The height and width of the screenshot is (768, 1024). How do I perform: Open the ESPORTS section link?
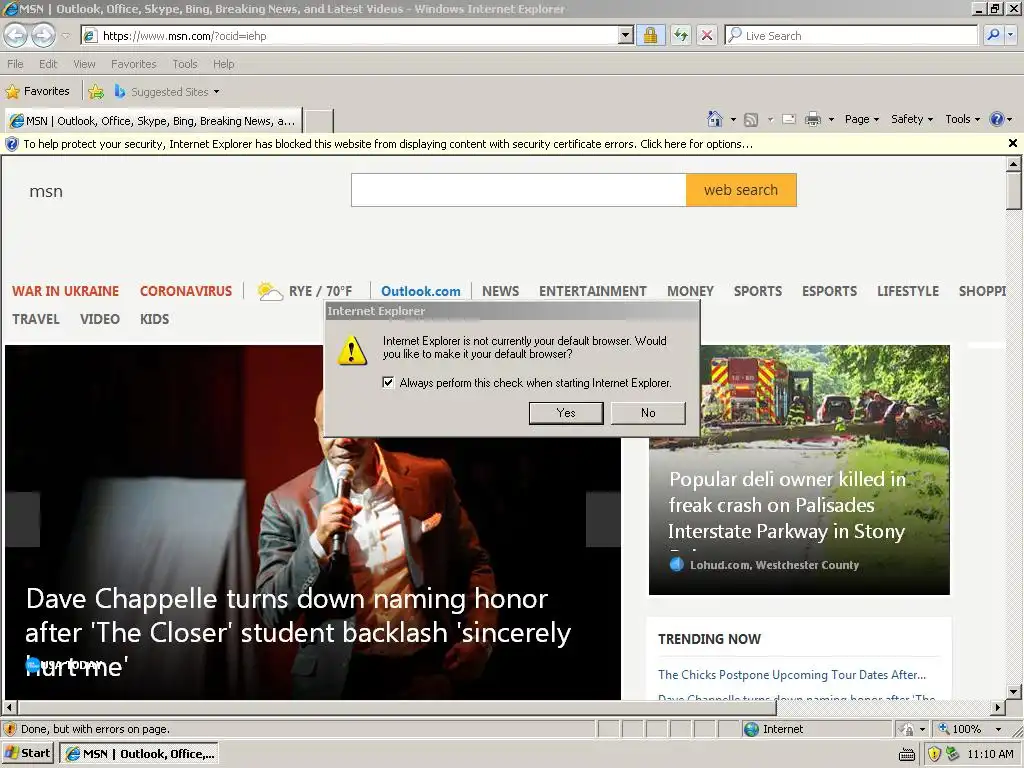point(829,291)
